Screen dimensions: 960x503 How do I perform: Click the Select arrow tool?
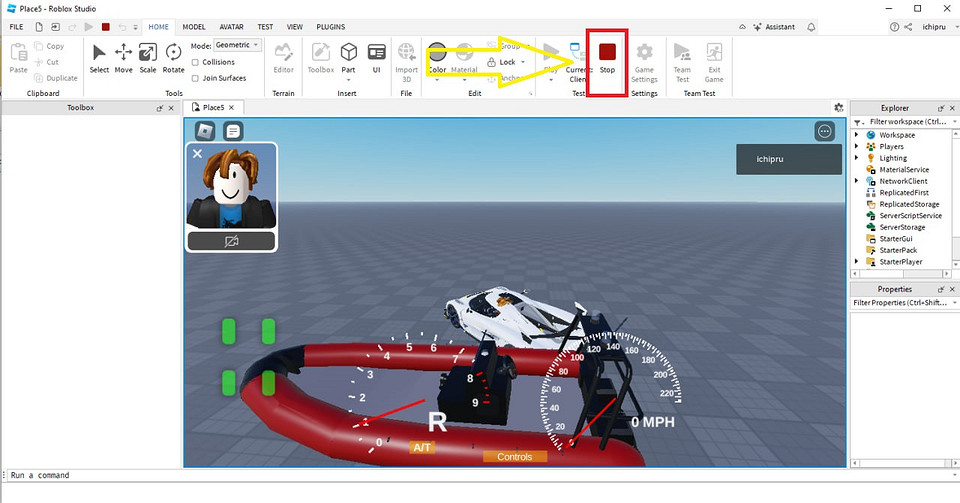pos(99,58)
